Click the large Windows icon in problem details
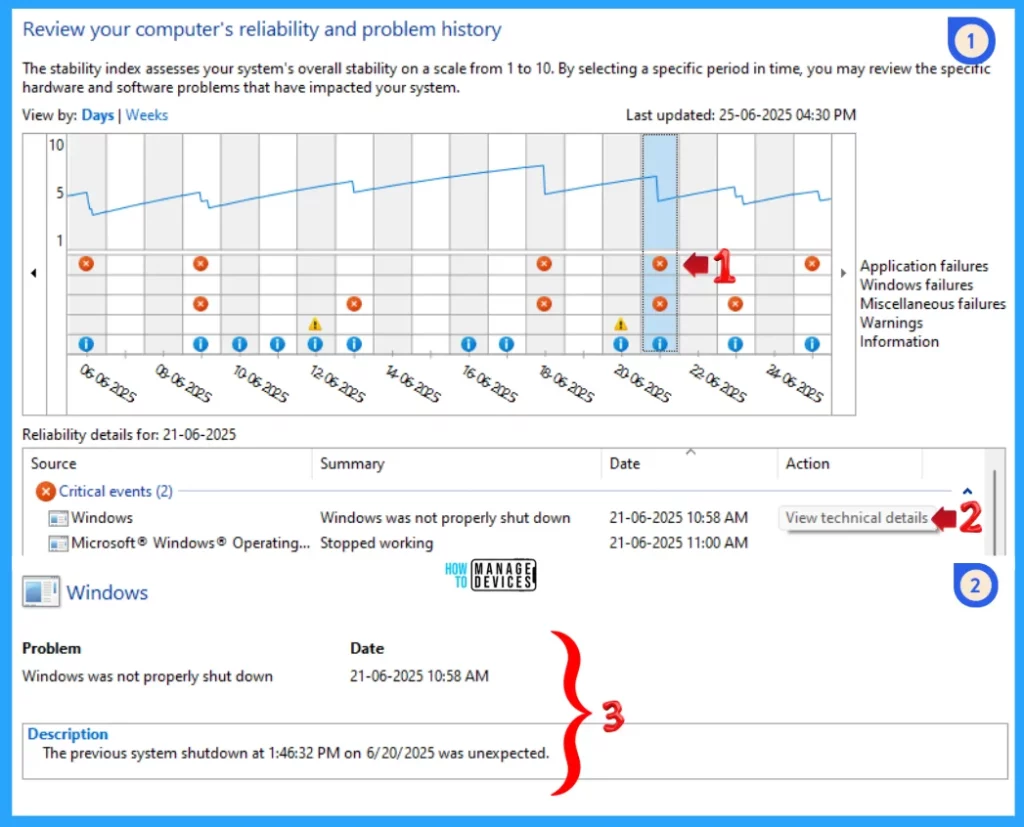This screenshot has height=827, width=1024. click(41, 592)
